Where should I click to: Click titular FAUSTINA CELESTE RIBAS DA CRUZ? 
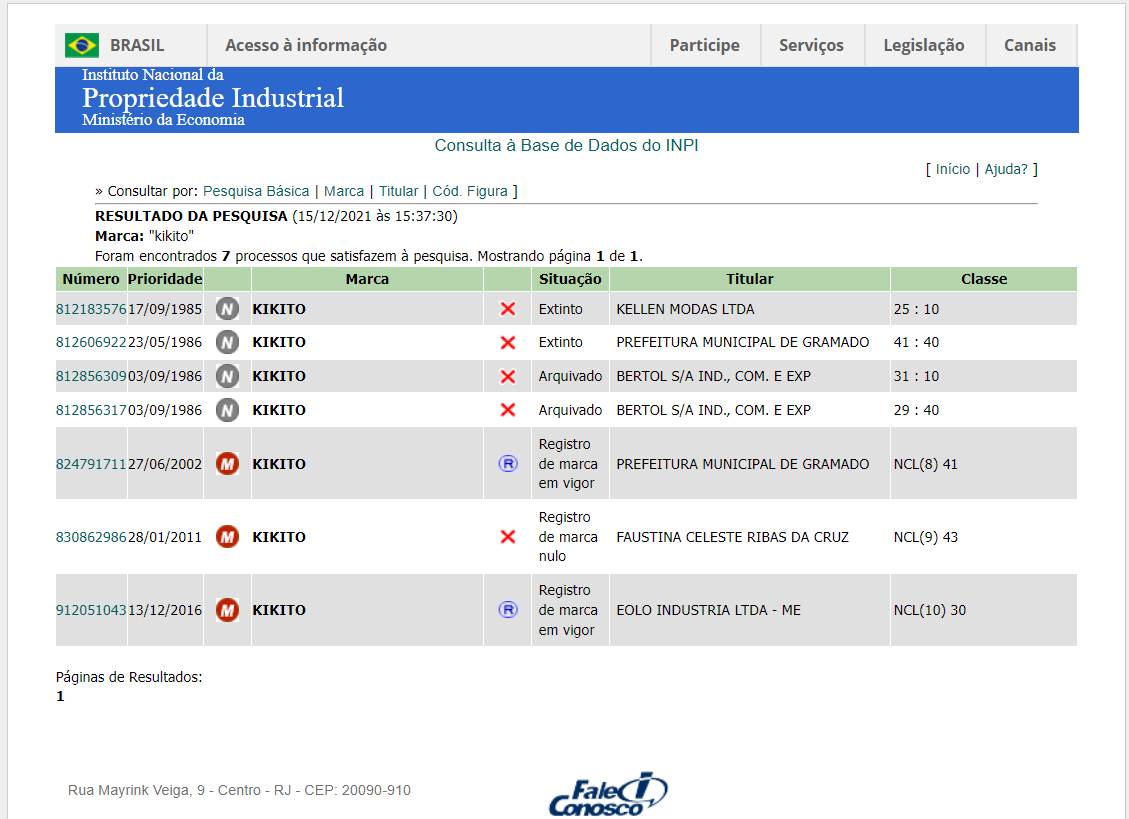732,537
